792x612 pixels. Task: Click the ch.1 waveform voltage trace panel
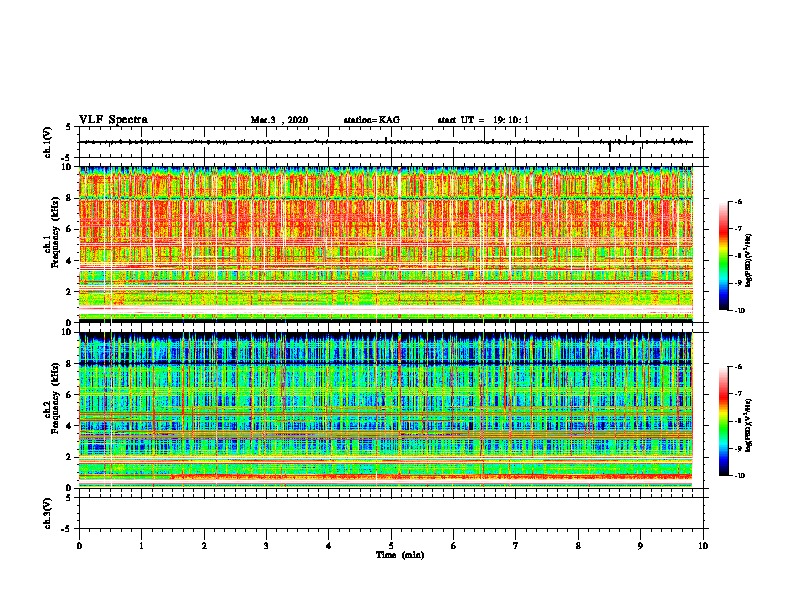tap(391, 142)
